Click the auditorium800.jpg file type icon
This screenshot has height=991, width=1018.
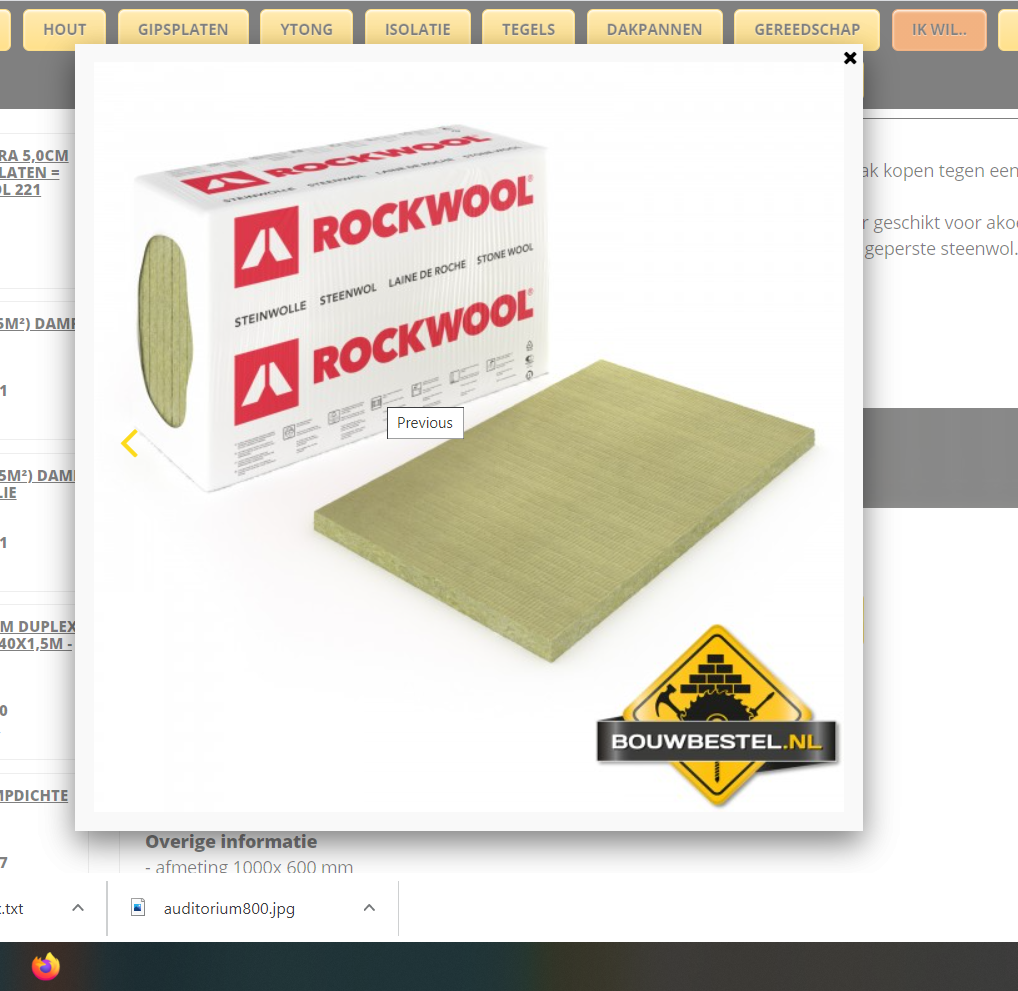point(138,907)
